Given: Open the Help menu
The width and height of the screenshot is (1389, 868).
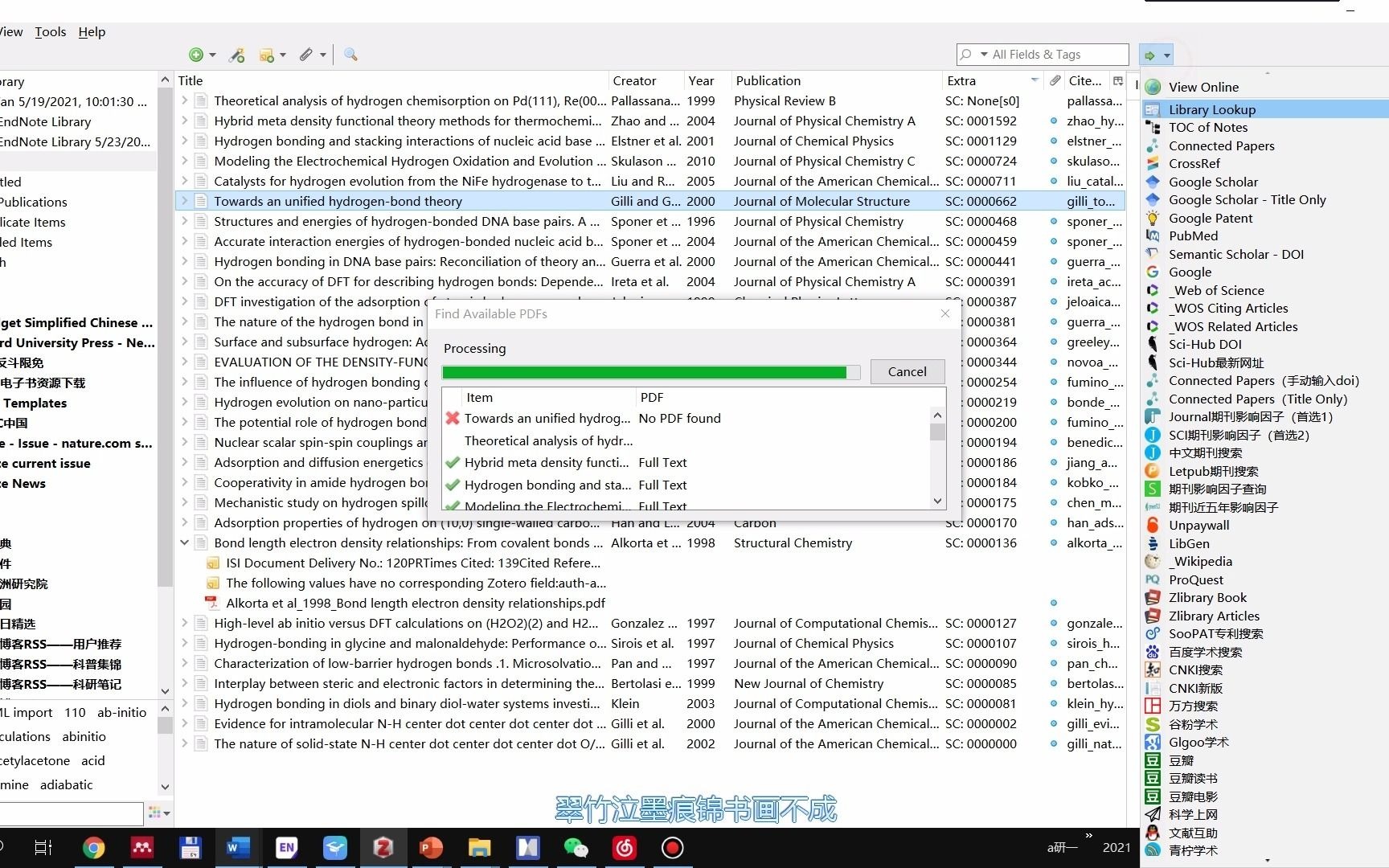Looking at the screenshot, I should [x=91, y=31].
